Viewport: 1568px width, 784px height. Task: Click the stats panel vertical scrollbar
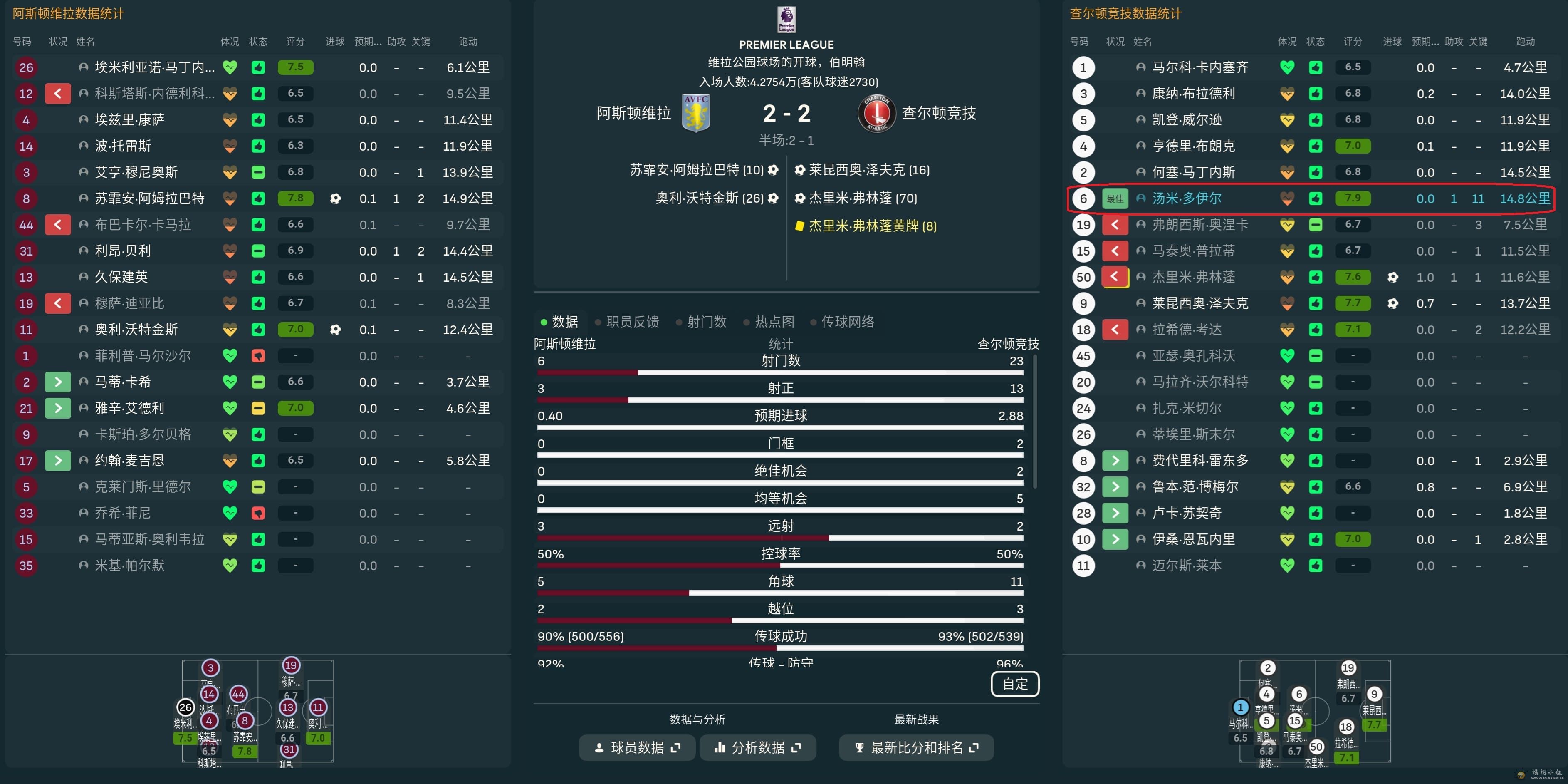click(1034, 422)
